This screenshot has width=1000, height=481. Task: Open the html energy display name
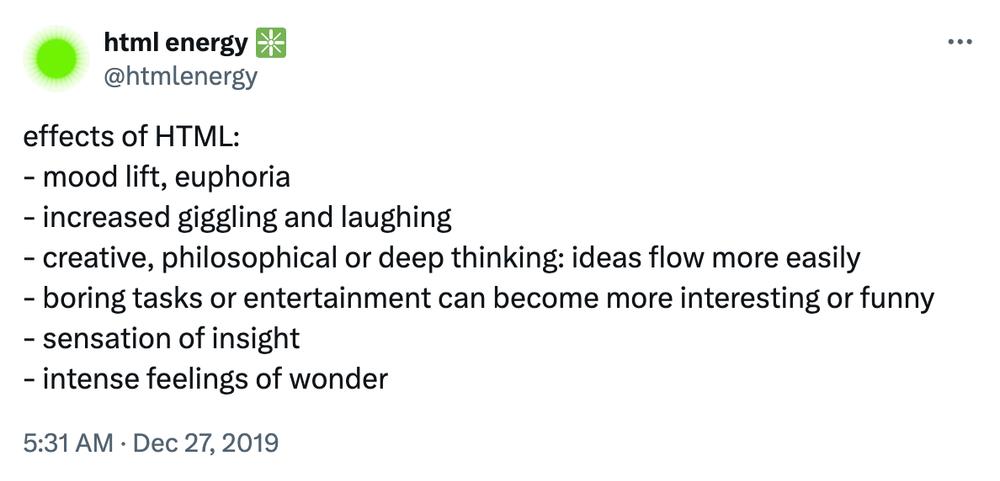175,43
